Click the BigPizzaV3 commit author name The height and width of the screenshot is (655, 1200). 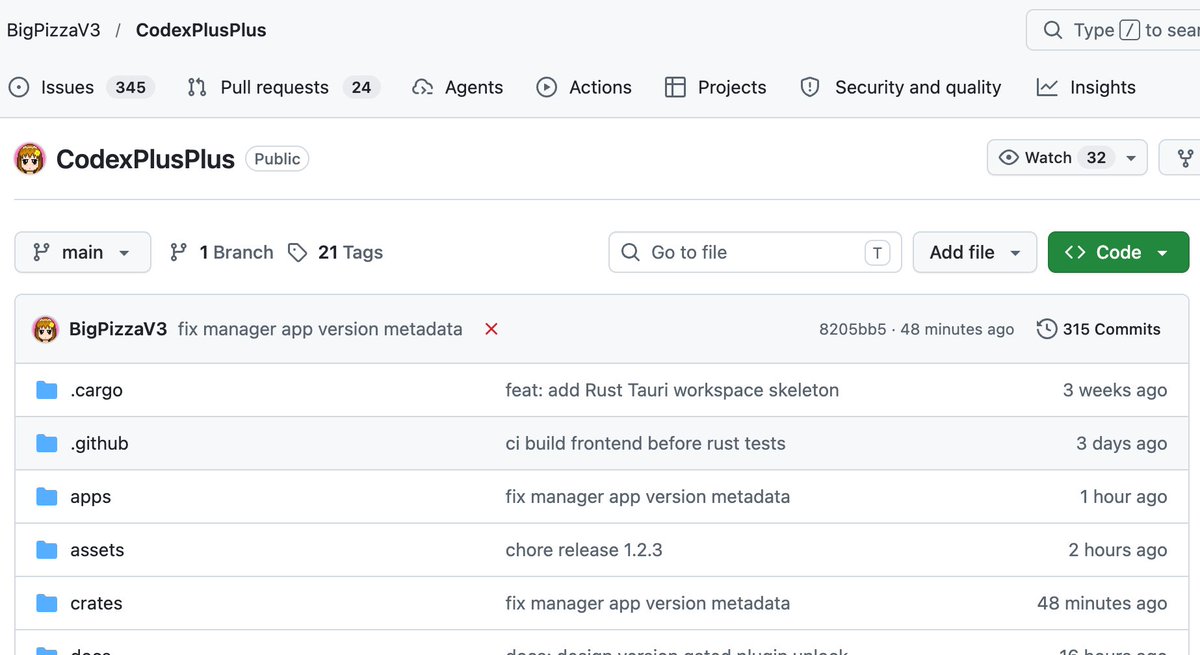[118, 329]
